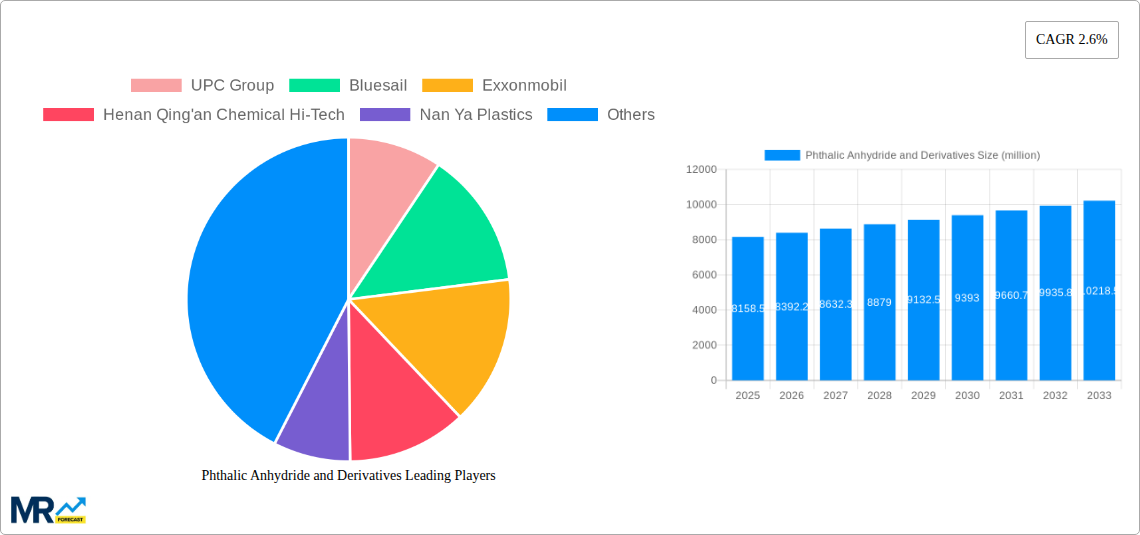Click the 8000 y-axis label
This screenshot has width=1140, height=535.
click(x=704, y=240)
